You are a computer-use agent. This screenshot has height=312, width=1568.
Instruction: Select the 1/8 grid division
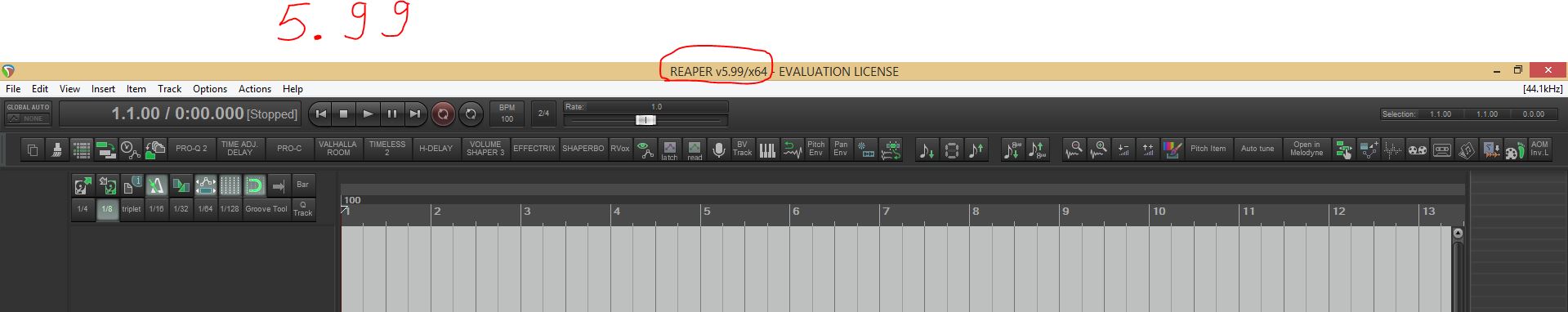tap(107, 209)
